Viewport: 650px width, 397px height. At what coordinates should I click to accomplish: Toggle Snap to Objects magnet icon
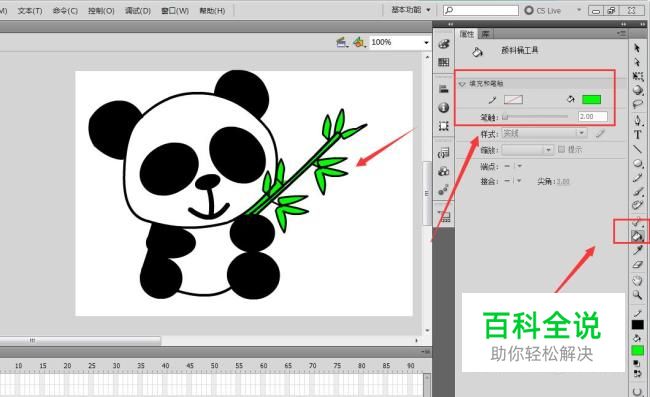tap(638, 391)
